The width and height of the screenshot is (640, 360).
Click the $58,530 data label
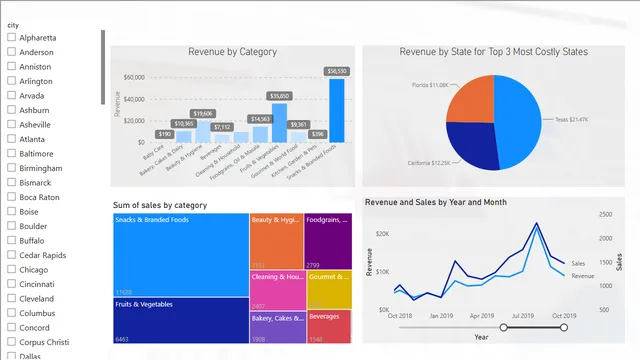tap(337, 71)
